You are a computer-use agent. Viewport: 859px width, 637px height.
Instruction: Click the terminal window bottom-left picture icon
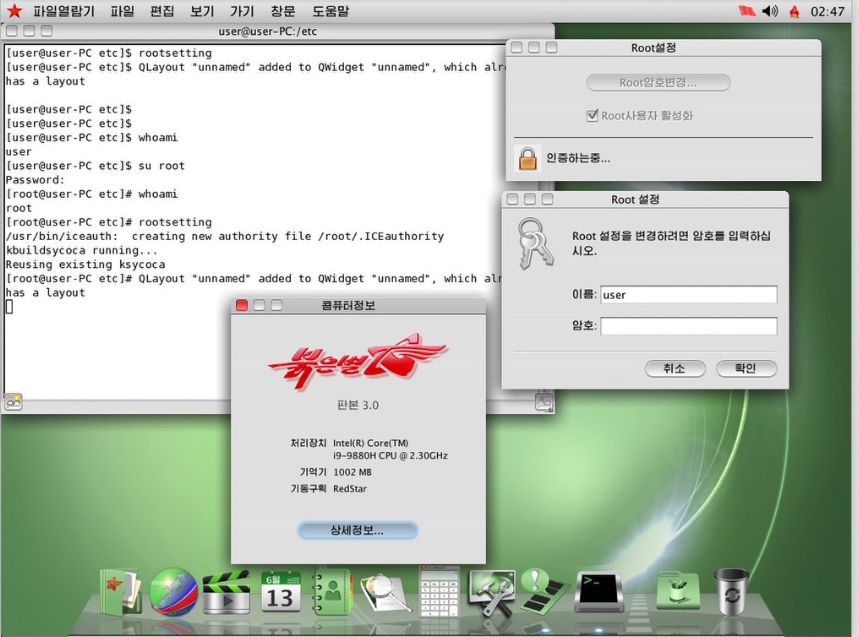click(x=13, y=402)
